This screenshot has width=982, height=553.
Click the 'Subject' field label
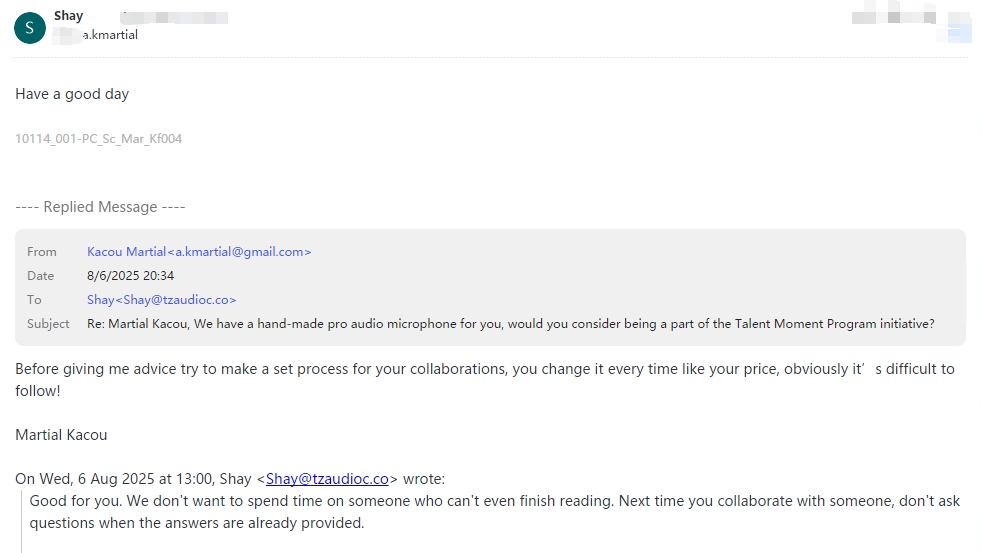[x=48, y=324]
